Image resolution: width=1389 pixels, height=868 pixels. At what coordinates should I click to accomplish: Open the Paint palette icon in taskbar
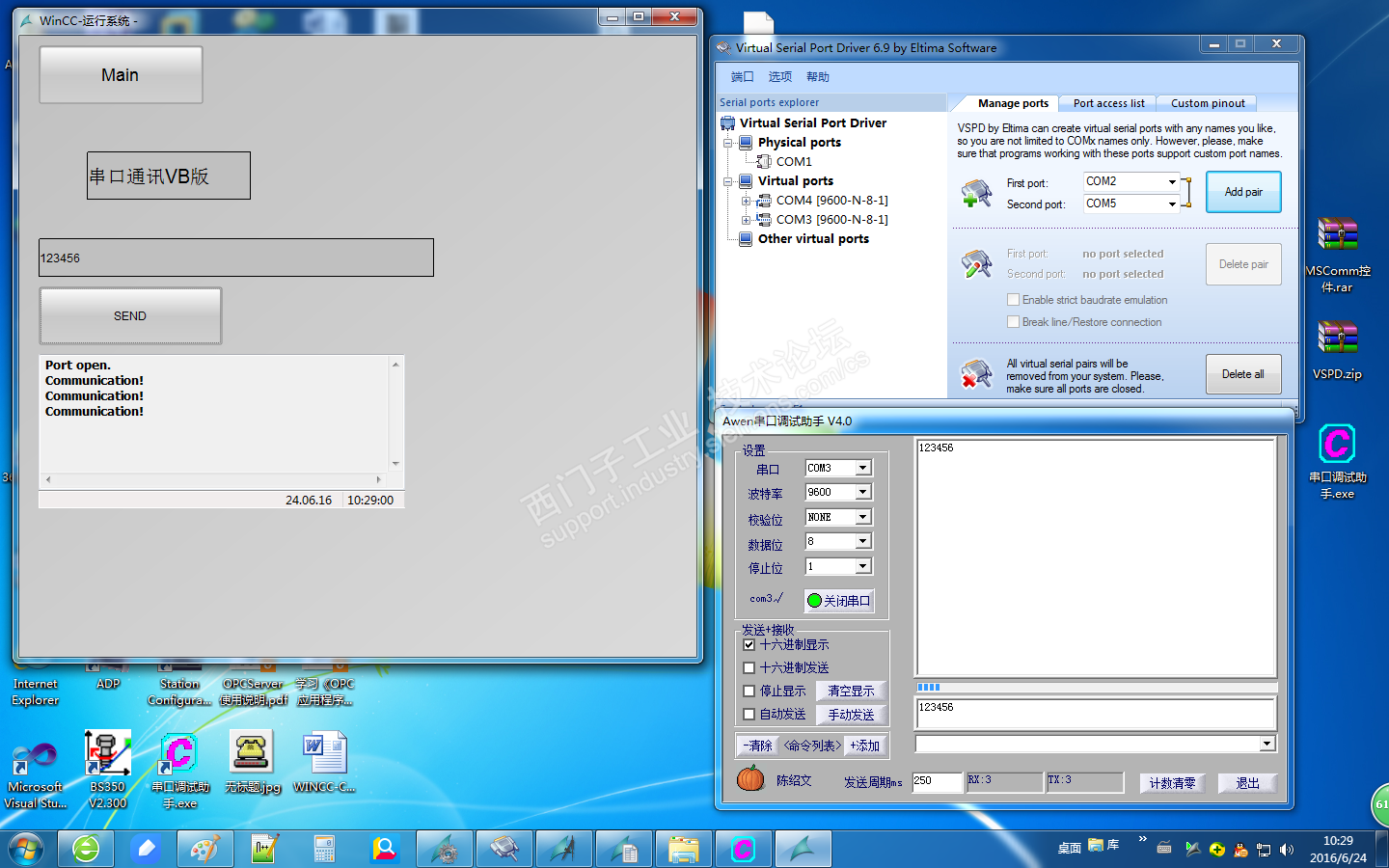click(x=204, y=849)
